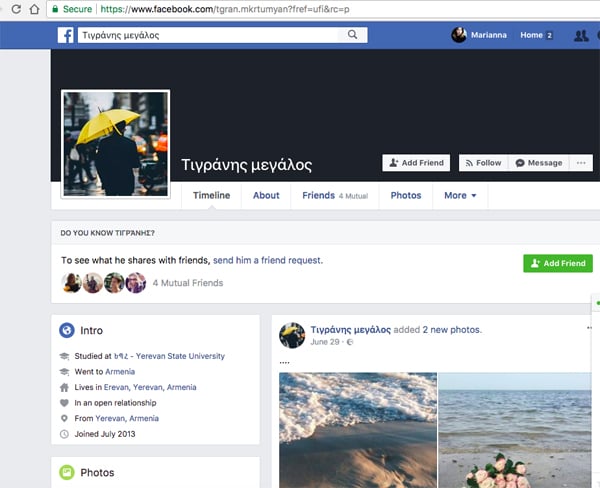Open the Yerevan State University link

[173, 356]
